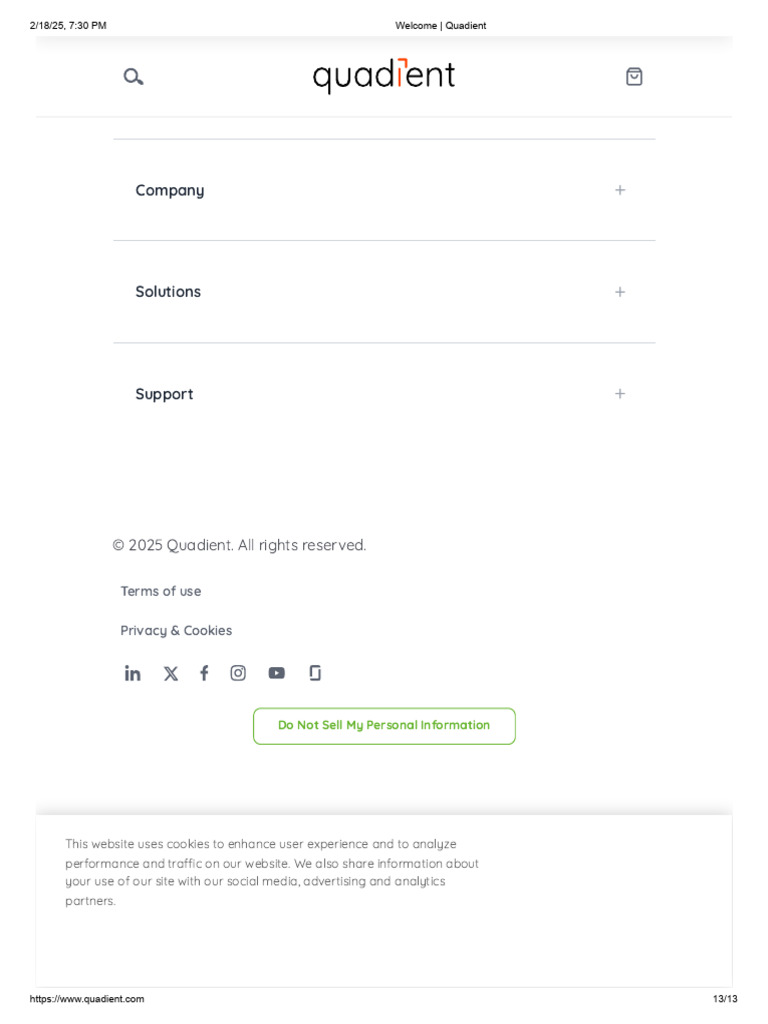Click the Quadient logo
The width and height of the screenshot is (768, 1024).
click(384, 76)
